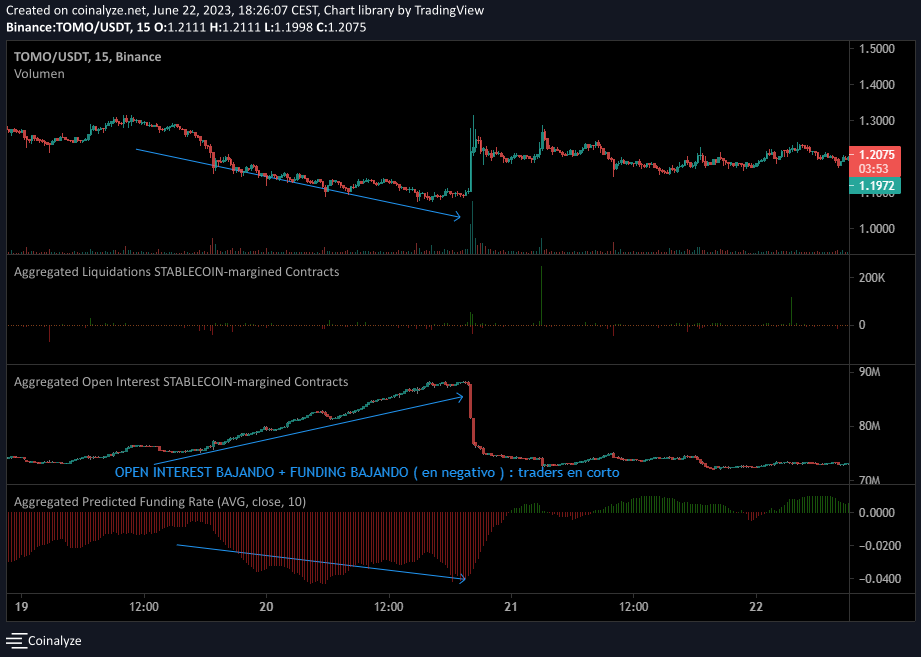Image resolution: width=921 pixels, height=657 pixels.
Task: Select the Aggregated Predicted Funding Rate title
Action: (160, 501)
